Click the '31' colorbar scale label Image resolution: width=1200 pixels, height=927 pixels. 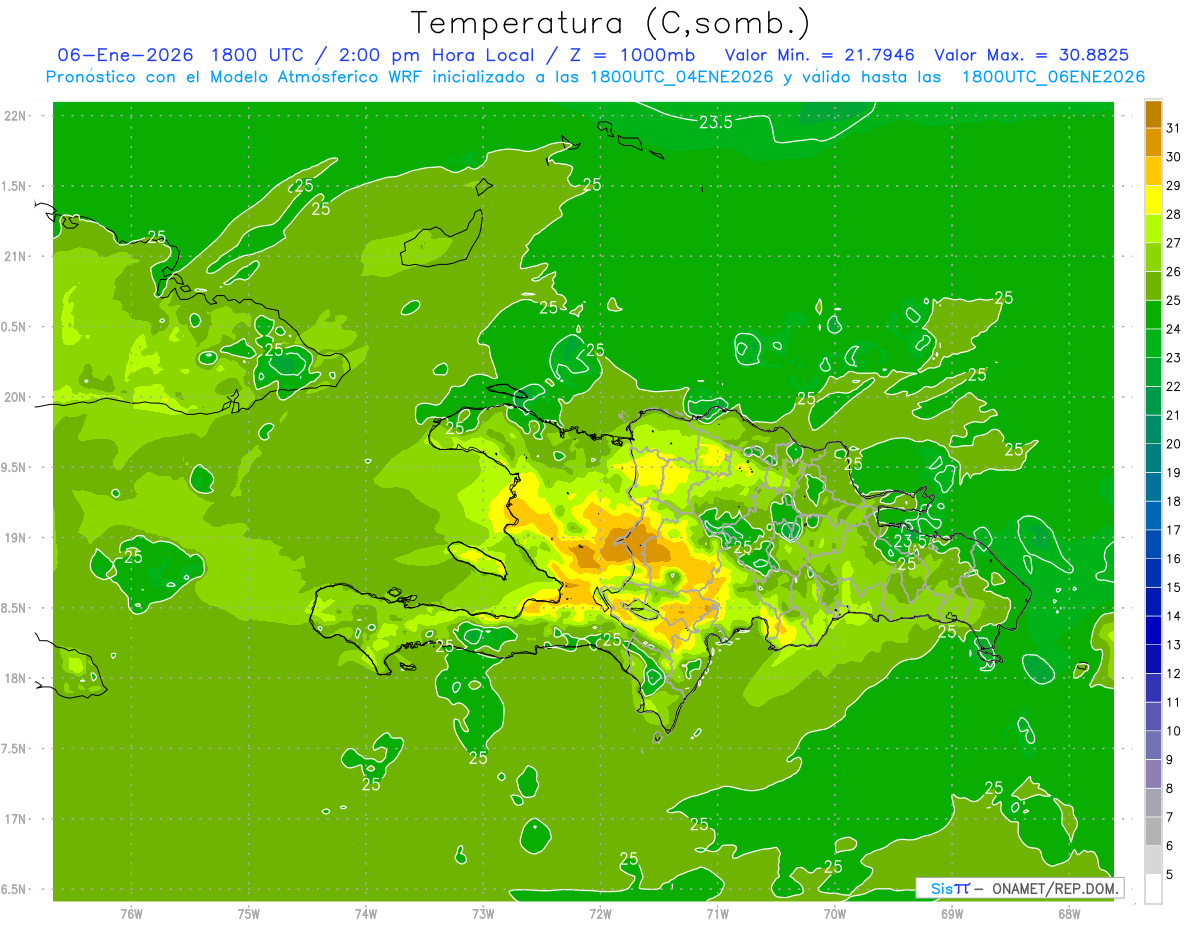(1174, 128)
